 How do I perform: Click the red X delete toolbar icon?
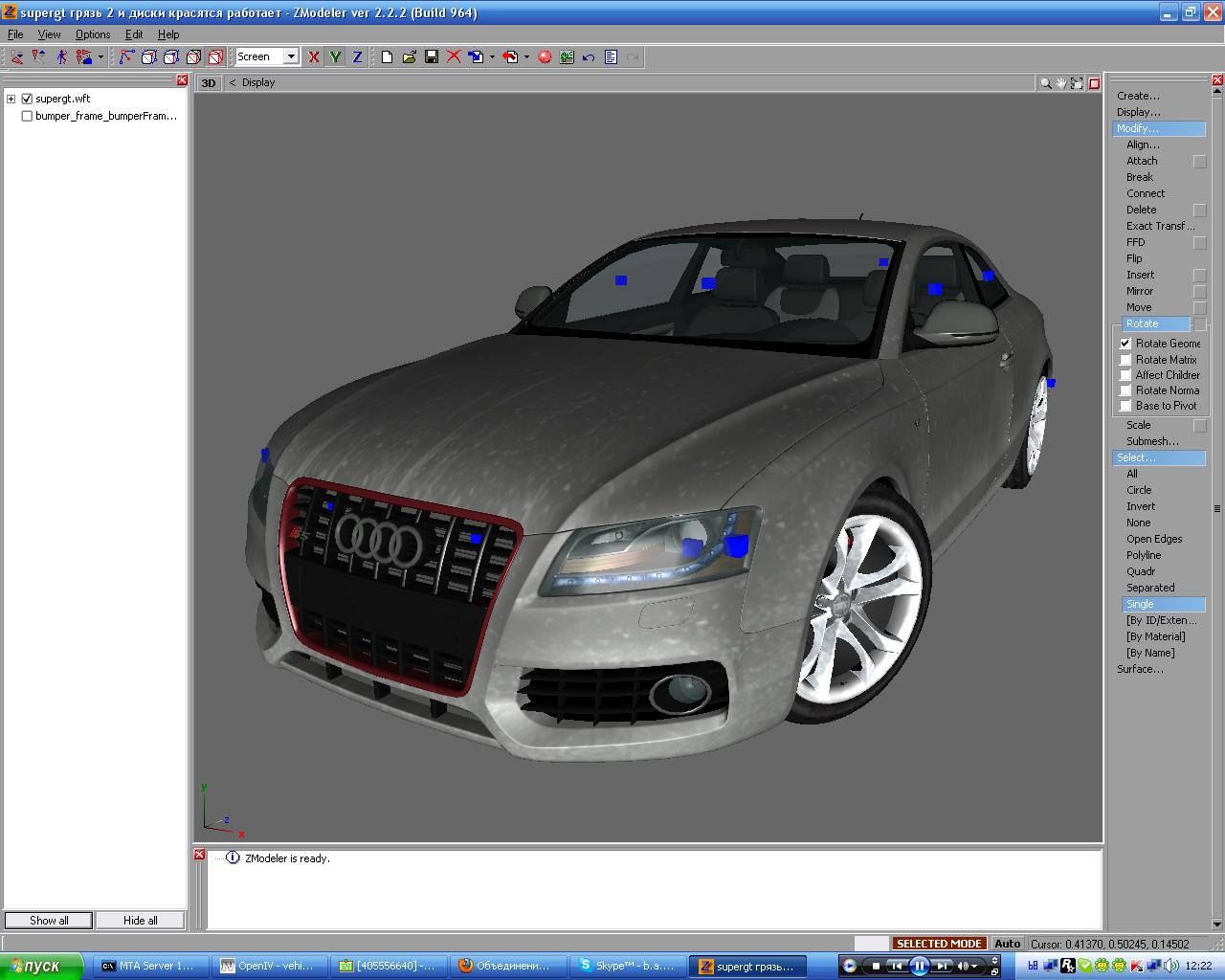[454, 57]
